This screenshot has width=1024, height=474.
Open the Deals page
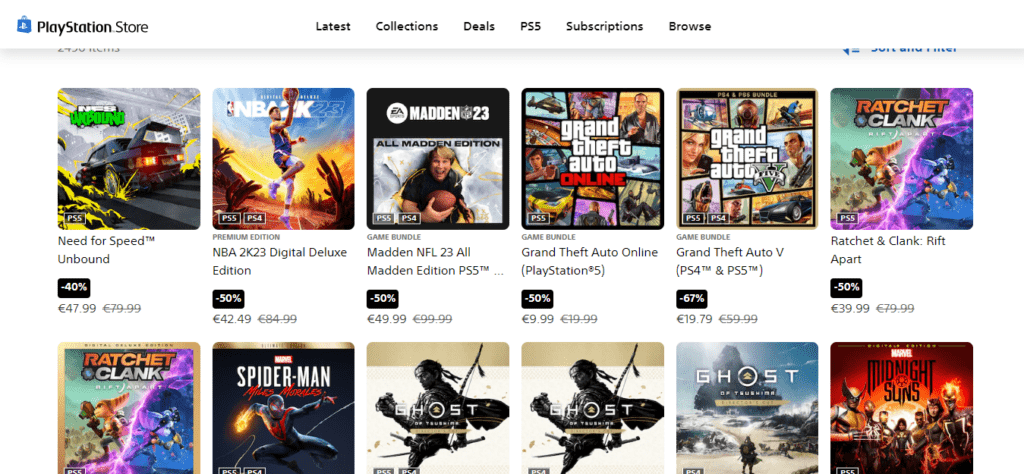479,26
